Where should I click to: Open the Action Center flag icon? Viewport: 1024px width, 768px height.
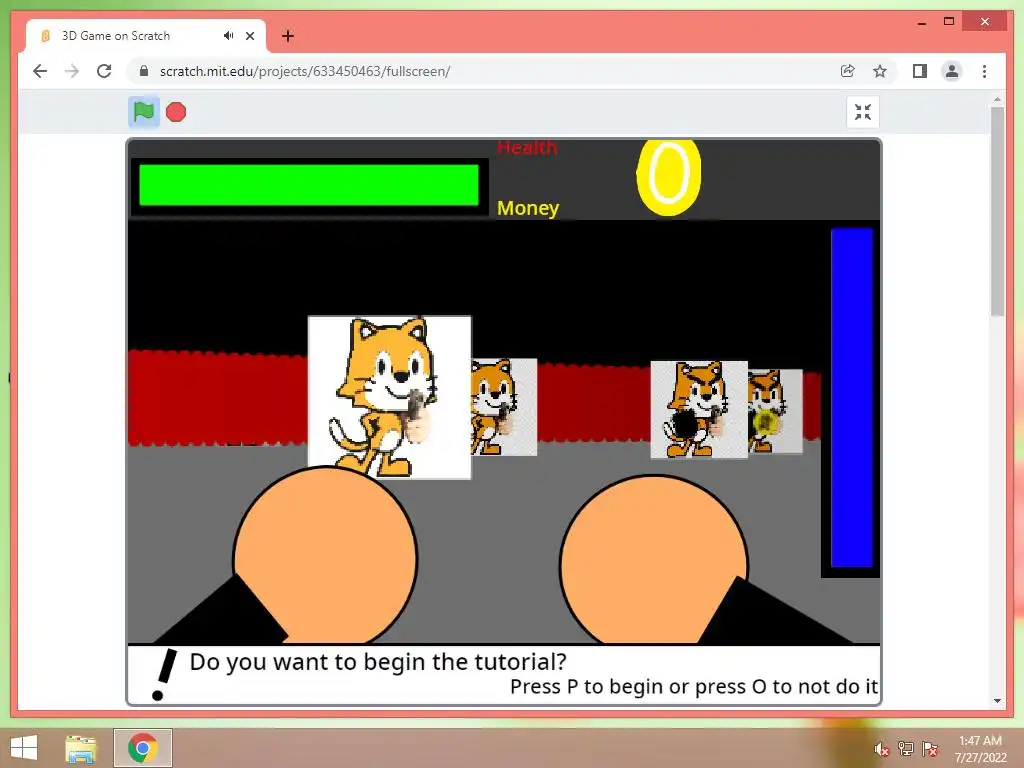pos(930,749)
